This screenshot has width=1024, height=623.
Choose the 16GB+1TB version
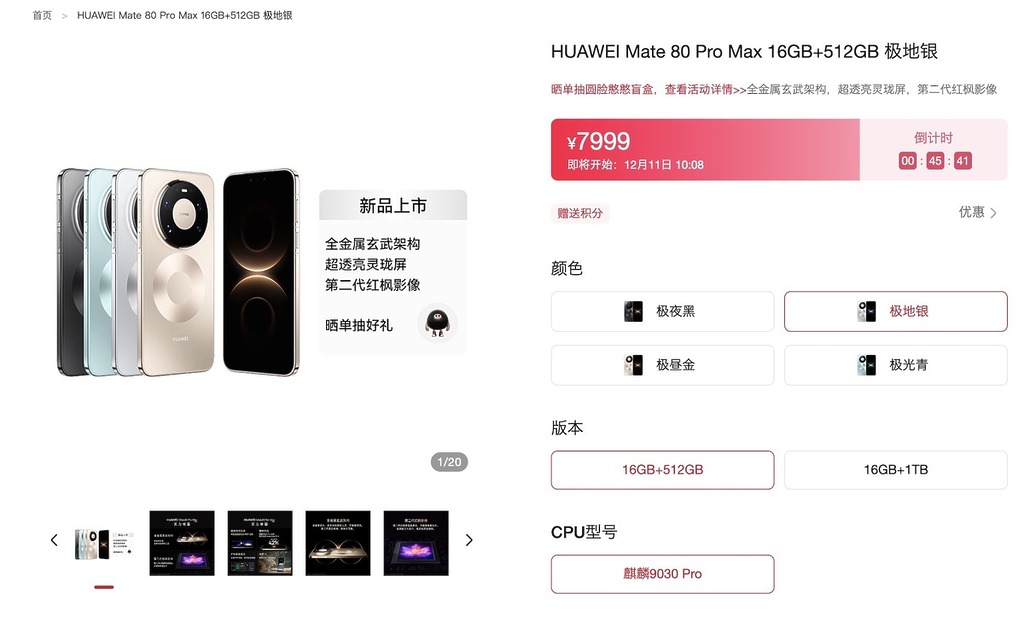[x=895, y=470]
